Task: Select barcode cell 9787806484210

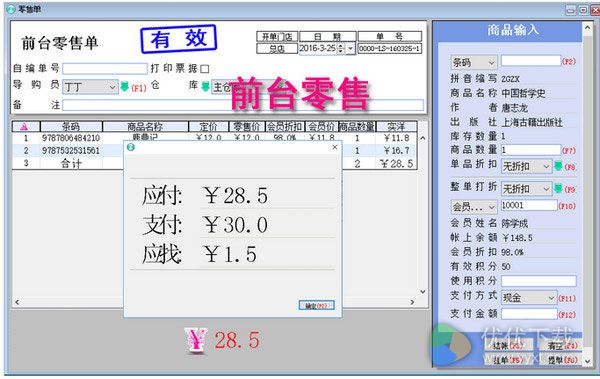Action: tap(71, 138)
